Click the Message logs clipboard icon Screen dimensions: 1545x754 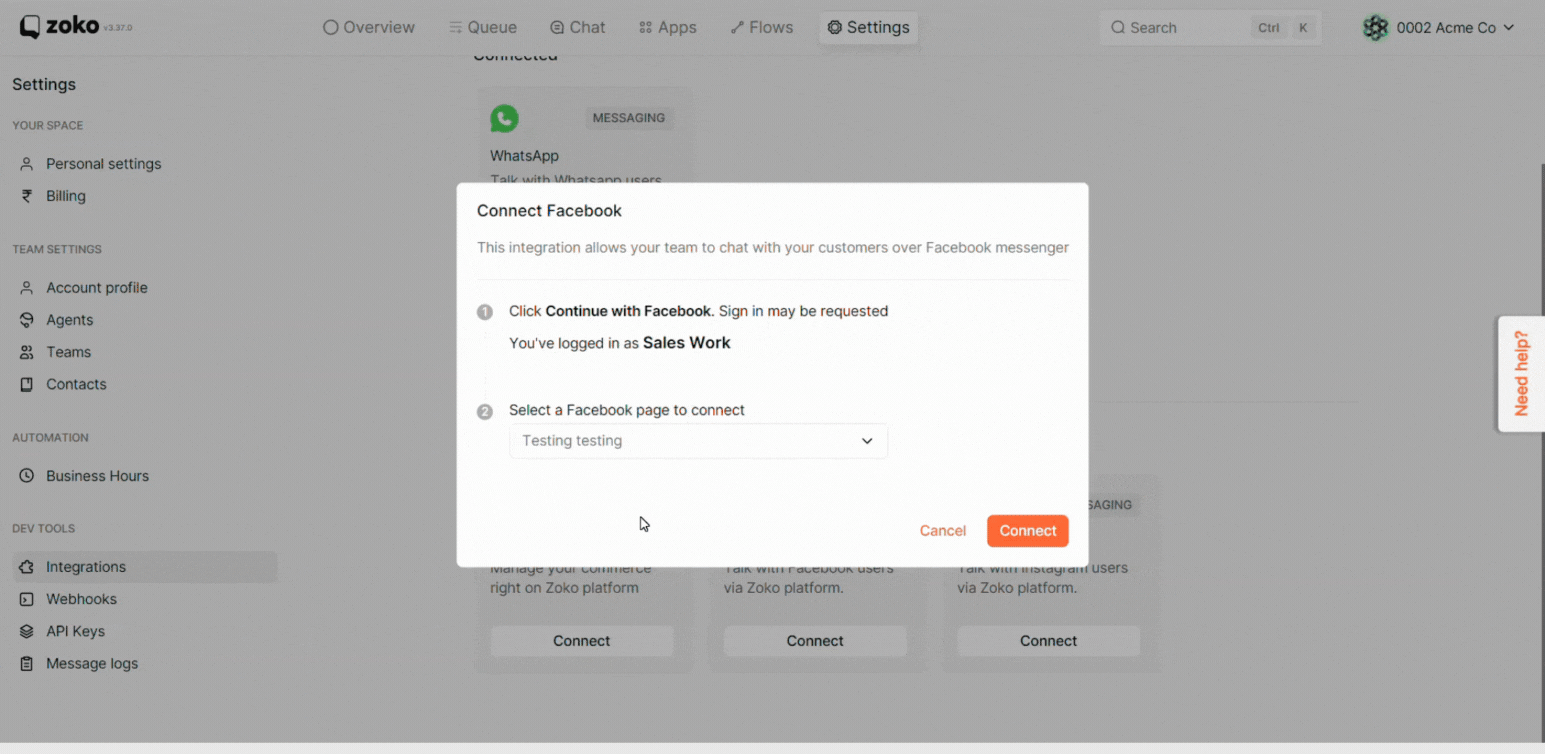click(x=27, y=663)
